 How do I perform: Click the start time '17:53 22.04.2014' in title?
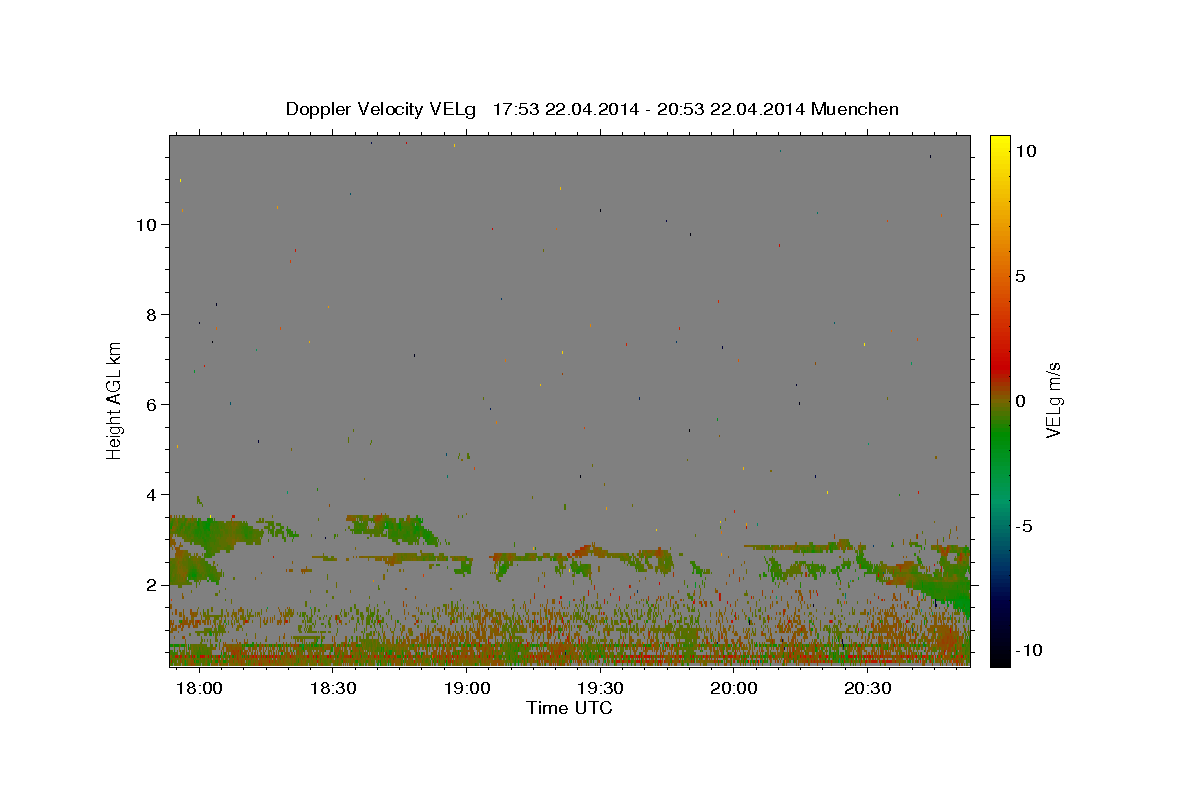[x=564, y=110]
